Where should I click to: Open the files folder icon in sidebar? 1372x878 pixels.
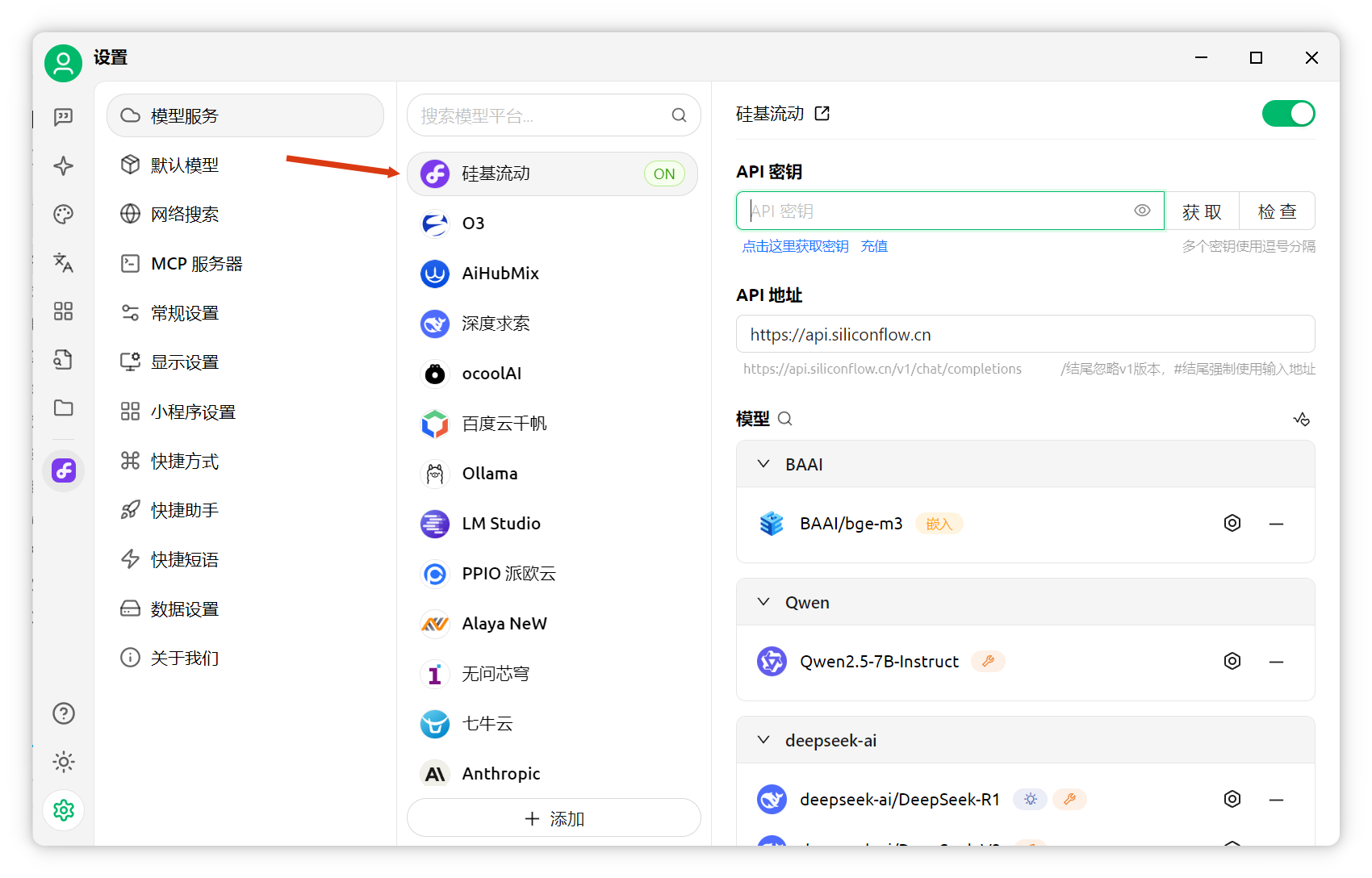pos(63,408)
